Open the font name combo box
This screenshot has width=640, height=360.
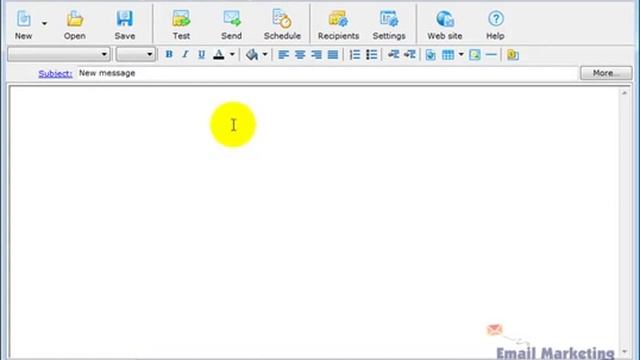click(59, 54)
